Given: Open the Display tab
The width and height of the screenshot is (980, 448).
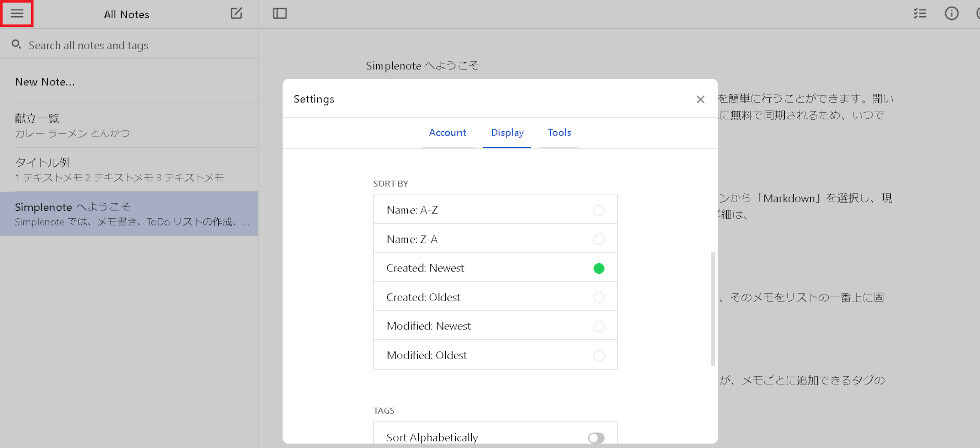Looking at the screenshot, I should pos(507,132).
